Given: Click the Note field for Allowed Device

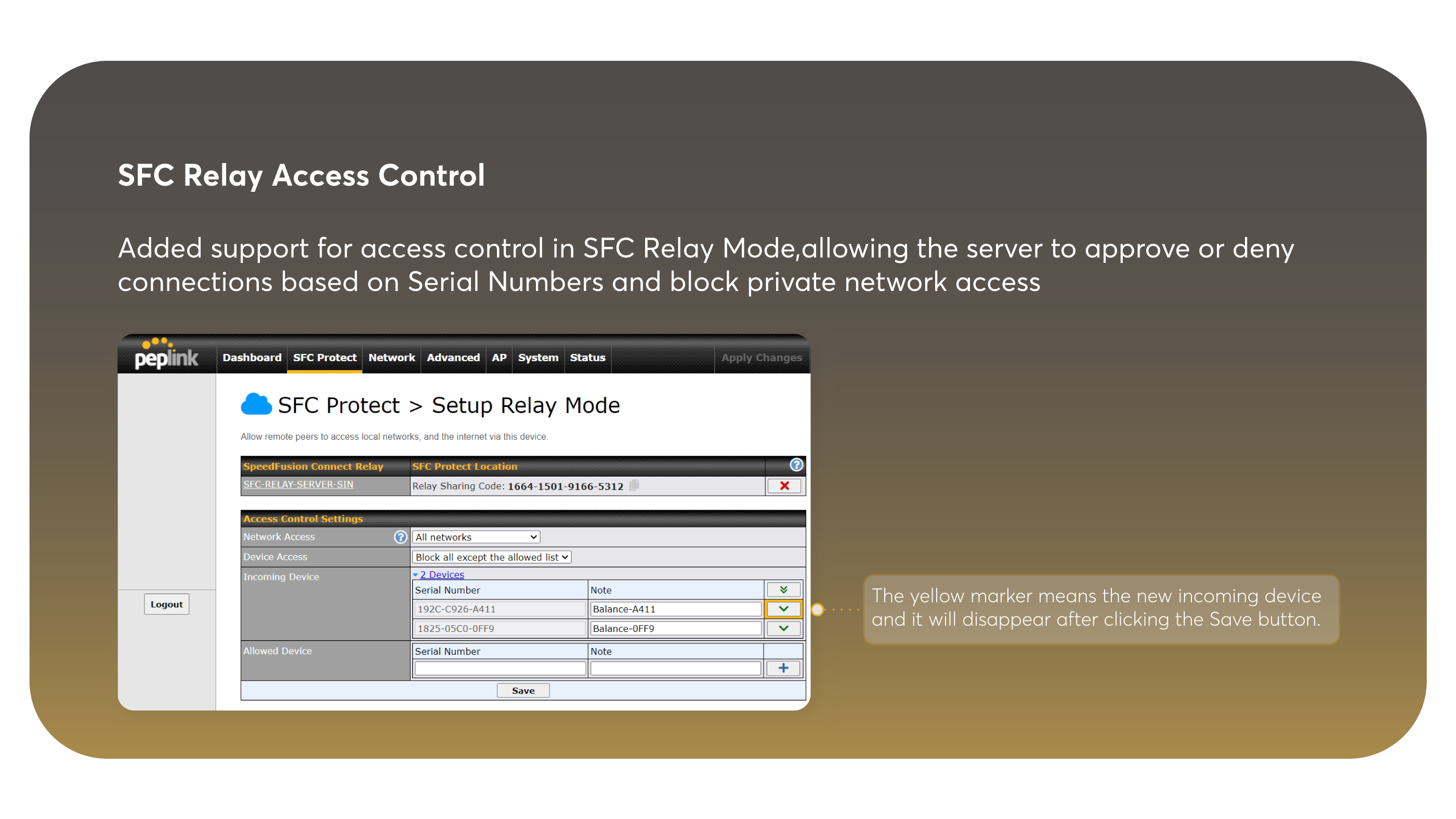Looking at the screenshot, I should pos(671,668).
